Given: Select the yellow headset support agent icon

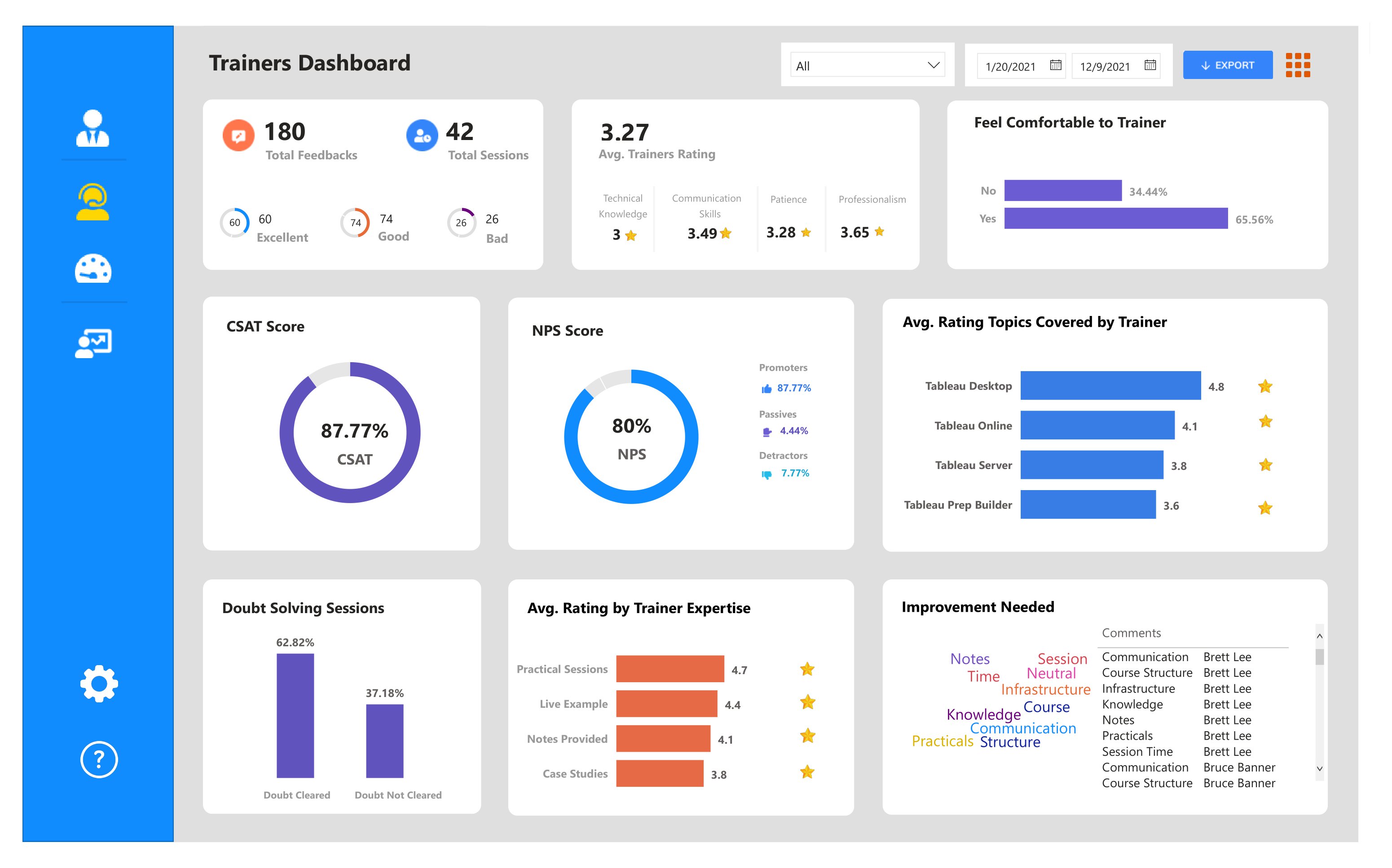Looking at the screenshot, I should pos(93,202).
